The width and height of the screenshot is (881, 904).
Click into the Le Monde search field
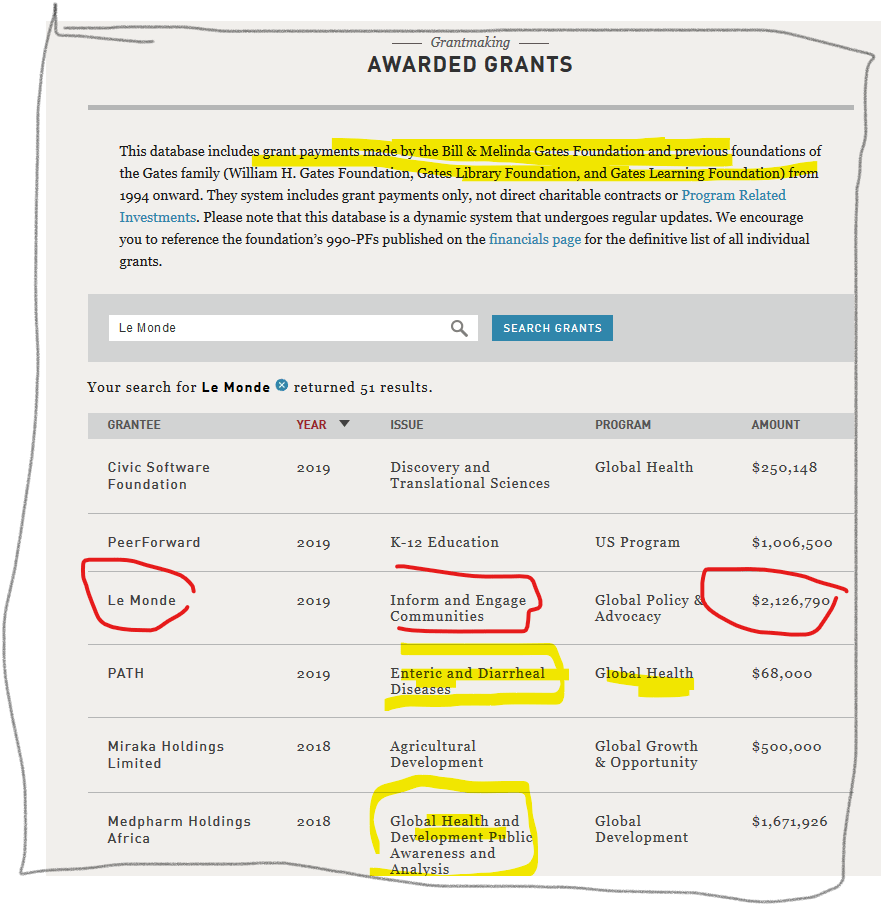tap(280, 328)
